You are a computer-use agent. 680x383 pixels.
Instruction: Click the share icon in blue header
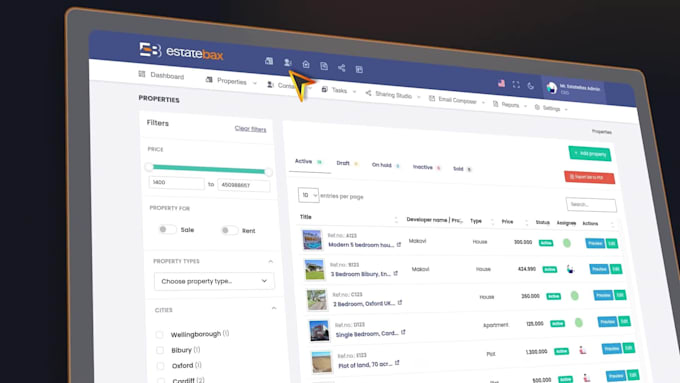click(x=341, y=68)
